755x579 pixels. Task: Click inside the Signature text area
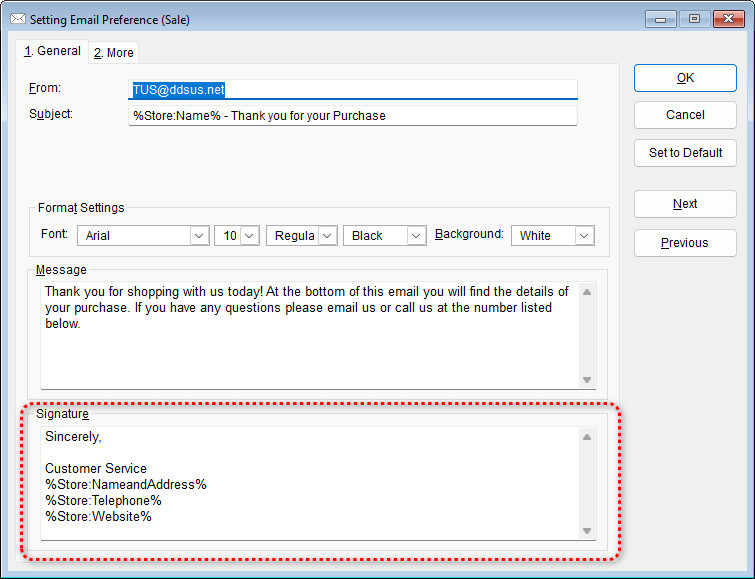click(x=310, y=483)
